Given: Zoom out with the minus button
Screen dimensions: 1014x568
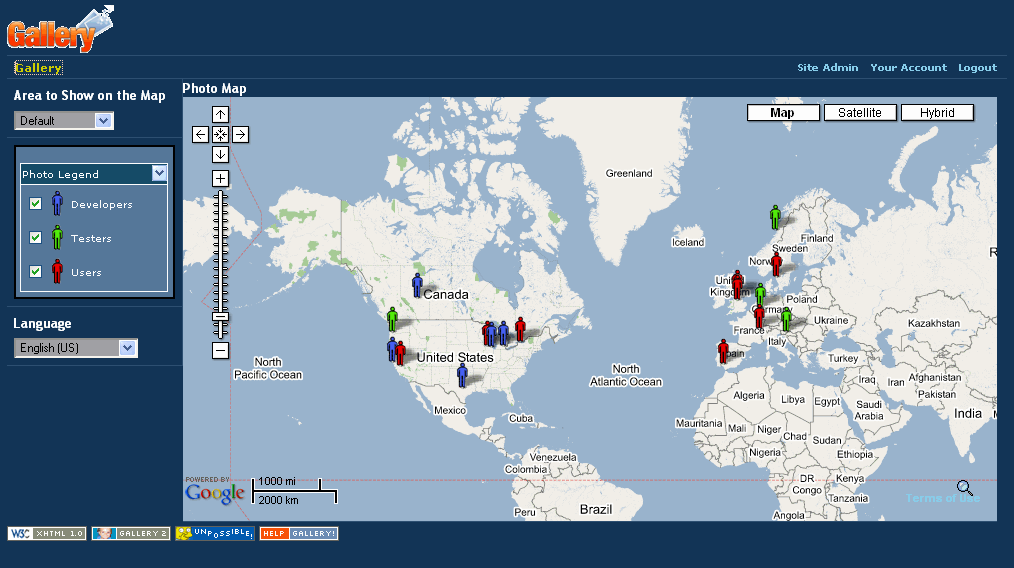Looking at the screenshot, I should (221, 351).
